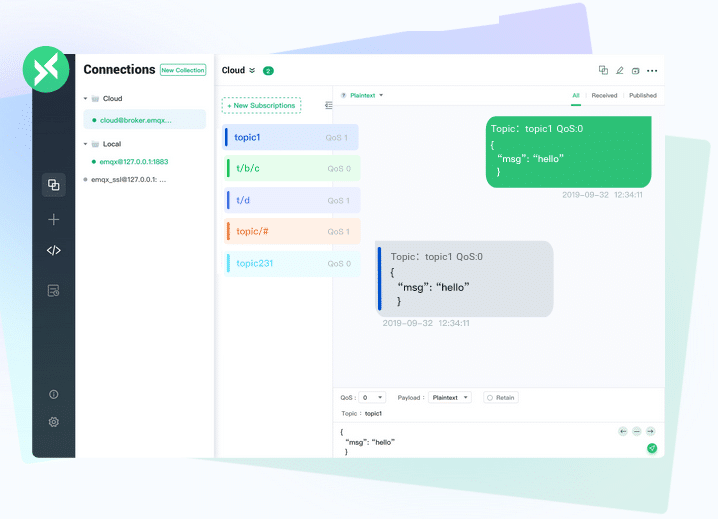Screen dimensions: 718x519
Task: Click the green send message icon
Action: [x=651, y=449]
